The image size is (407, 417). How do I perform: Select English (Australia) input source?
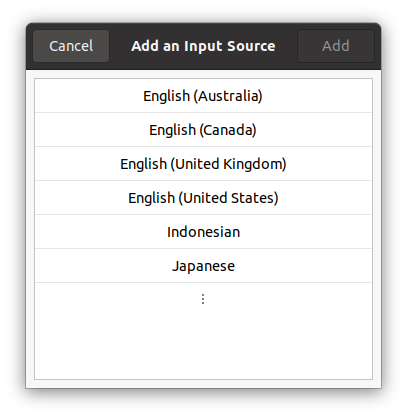pos(203,96)
